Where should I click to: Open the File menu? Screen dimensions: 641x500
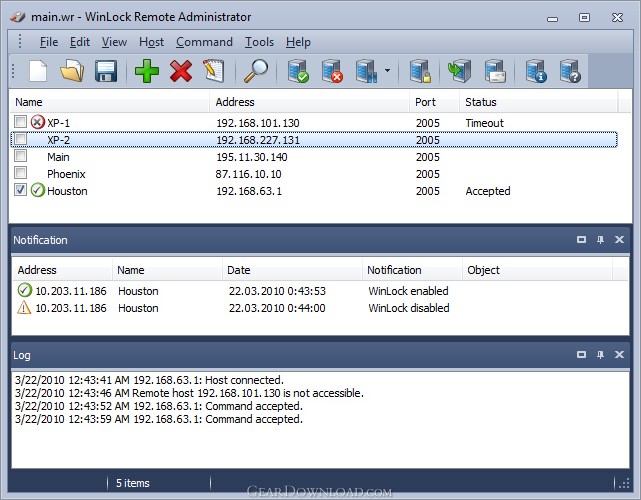[49, 42]
